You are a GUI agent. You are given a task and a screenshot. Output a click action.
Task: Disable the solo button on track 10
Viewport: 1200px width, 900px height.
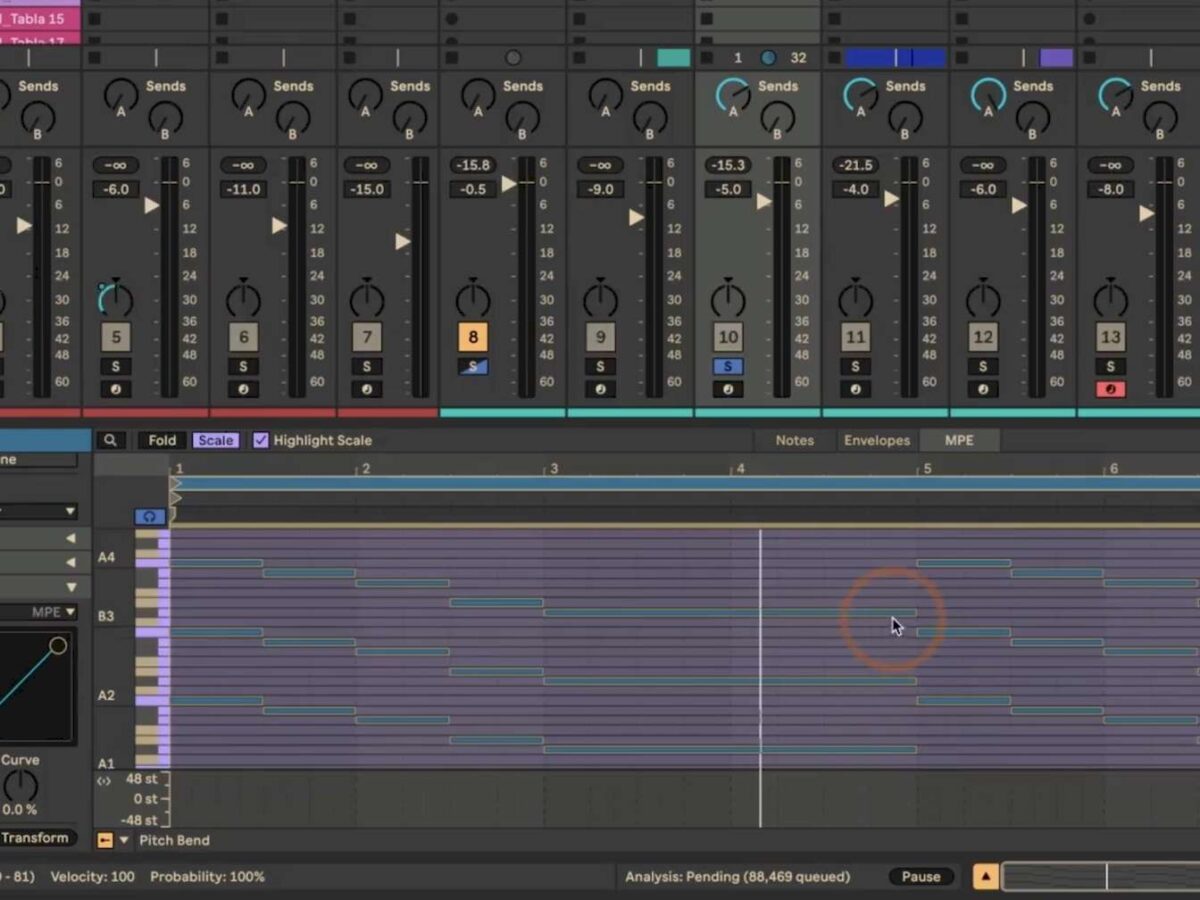728,366
